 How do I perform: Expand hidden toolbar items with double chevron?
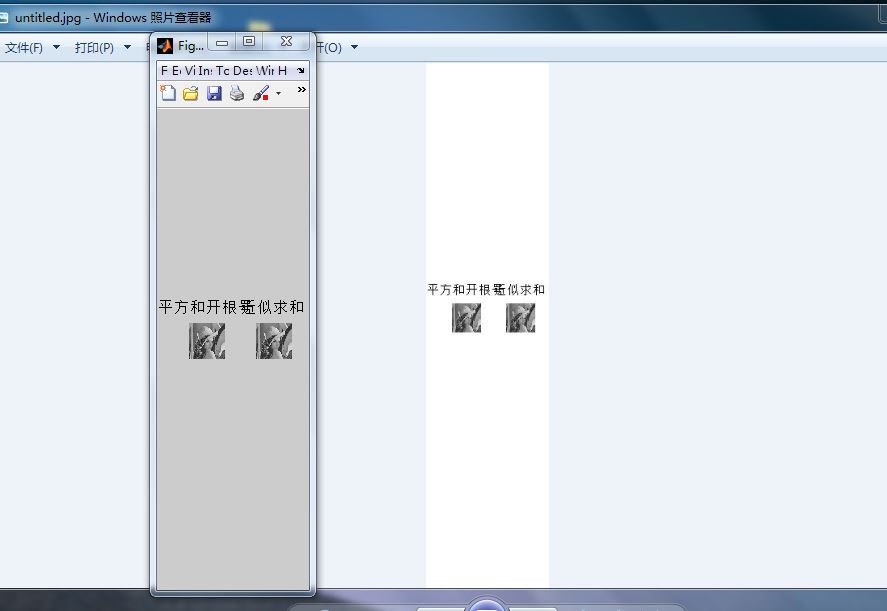coord(301,90)
